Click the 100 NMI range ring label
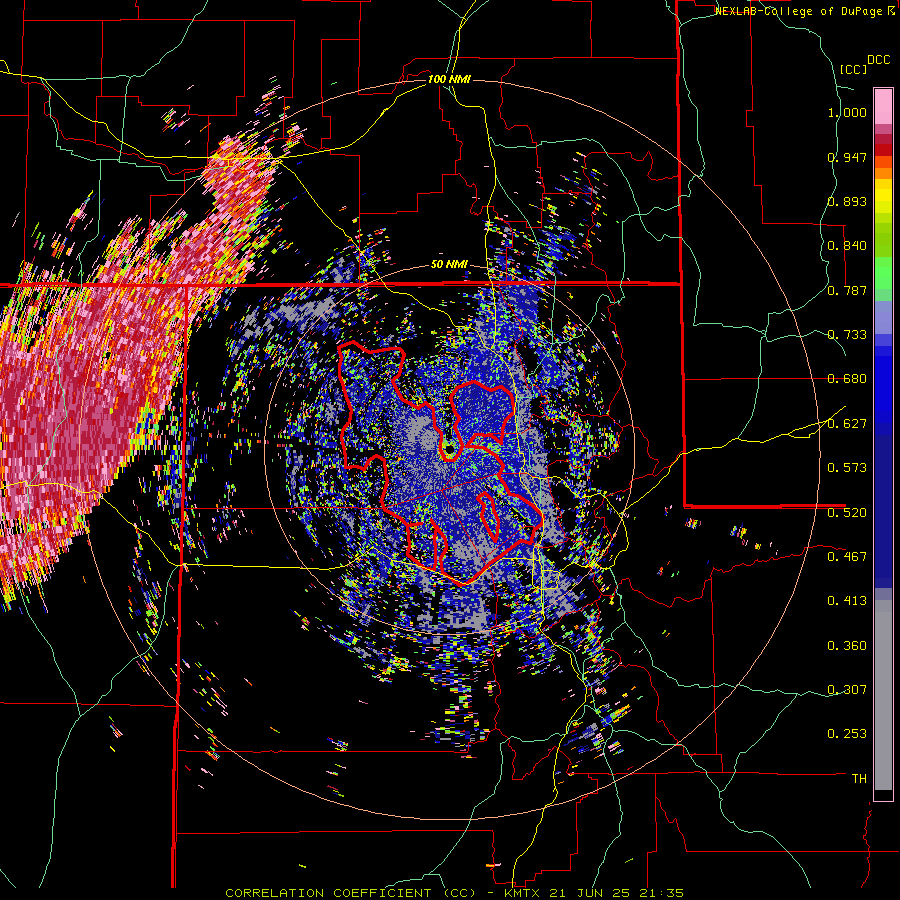This screenshot has height=900, width=900. click(x=449, y=79)
